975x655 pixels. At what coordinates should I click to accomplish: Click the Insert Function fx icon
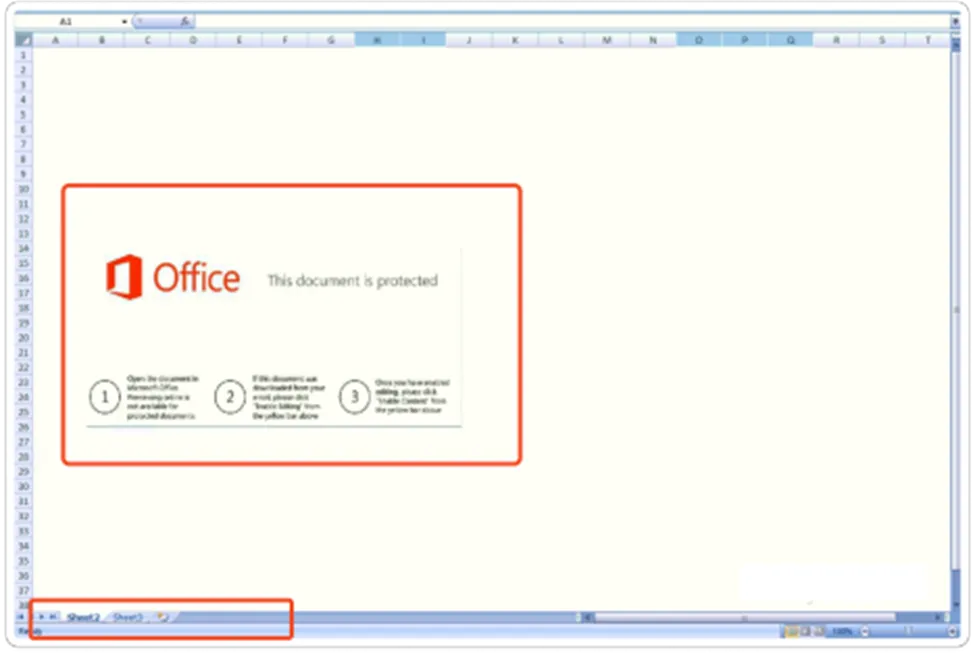185,22
